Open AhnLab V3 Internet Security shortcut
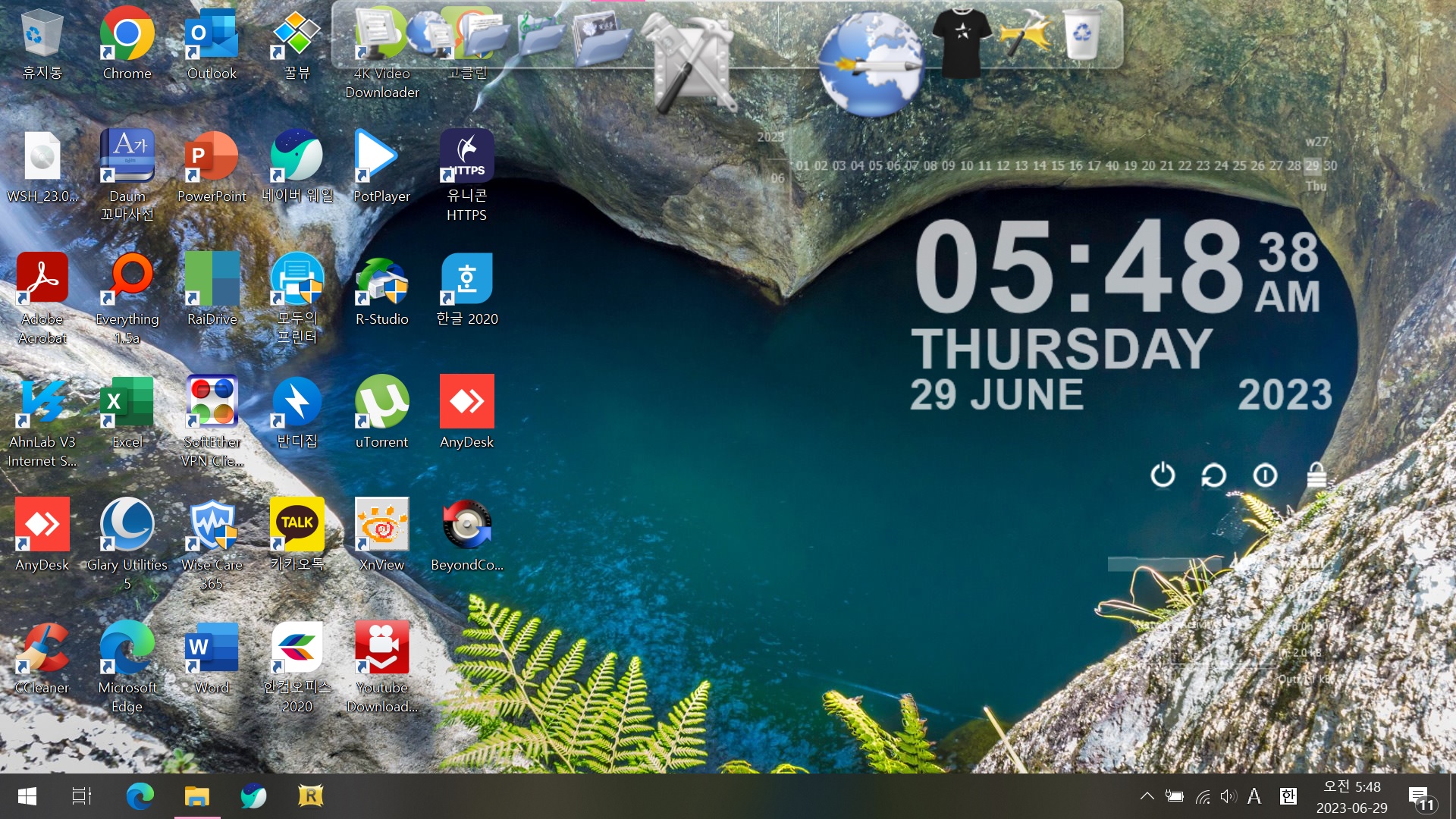The width and height of the screenshot is (1456, 819). coord(42,422)
